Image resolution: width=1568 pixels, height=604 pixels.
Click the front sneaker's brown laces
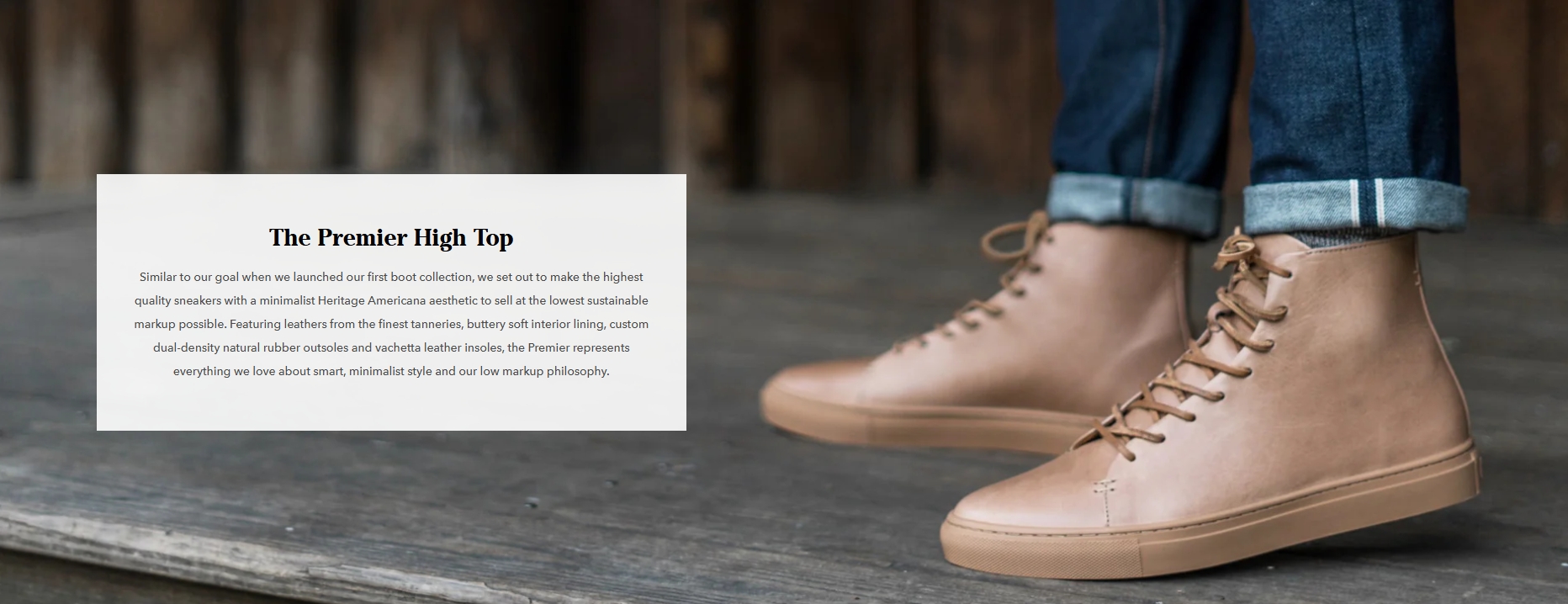(x=1195, y=353)
